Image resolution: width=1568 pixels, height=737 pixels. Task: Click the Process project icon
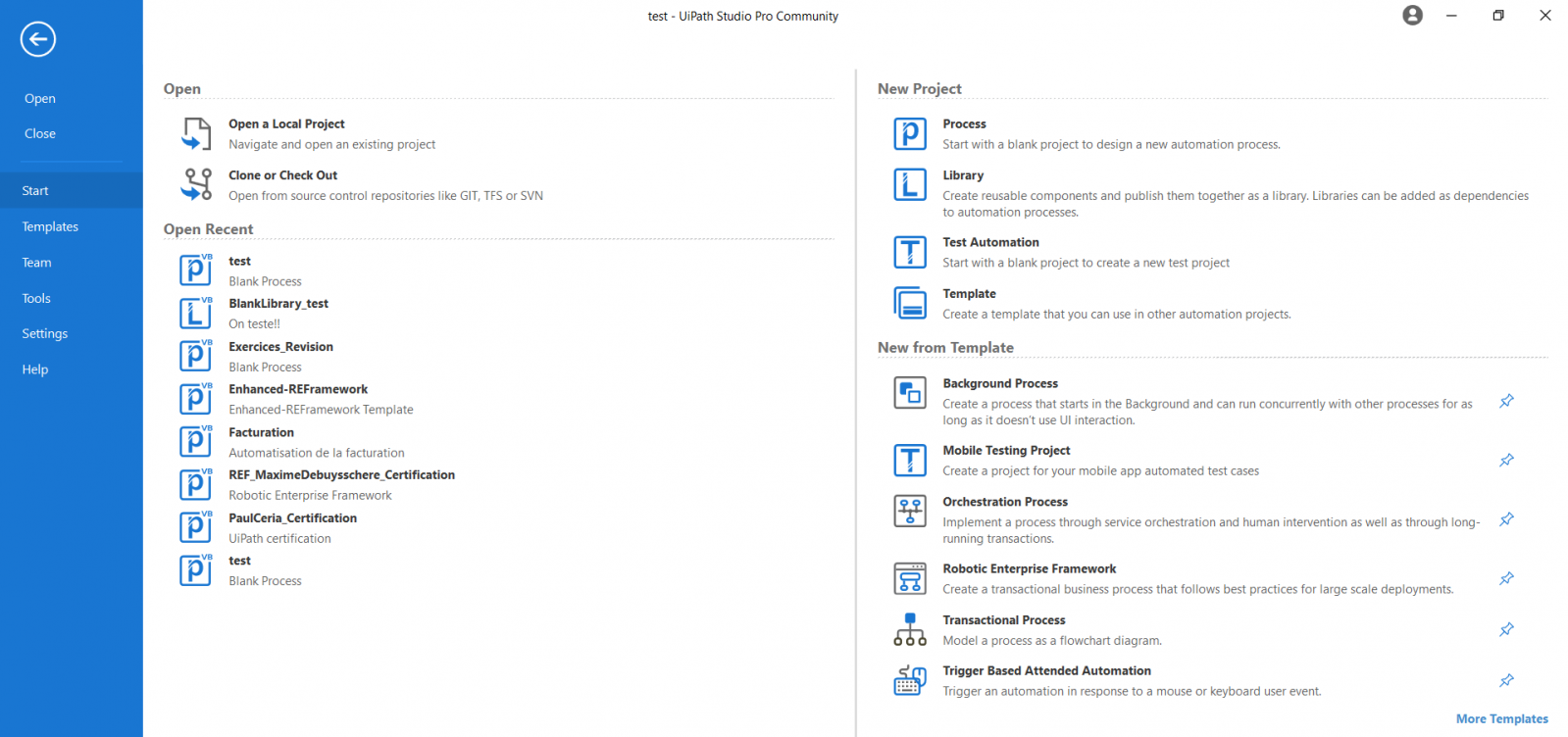pos(909,133)
